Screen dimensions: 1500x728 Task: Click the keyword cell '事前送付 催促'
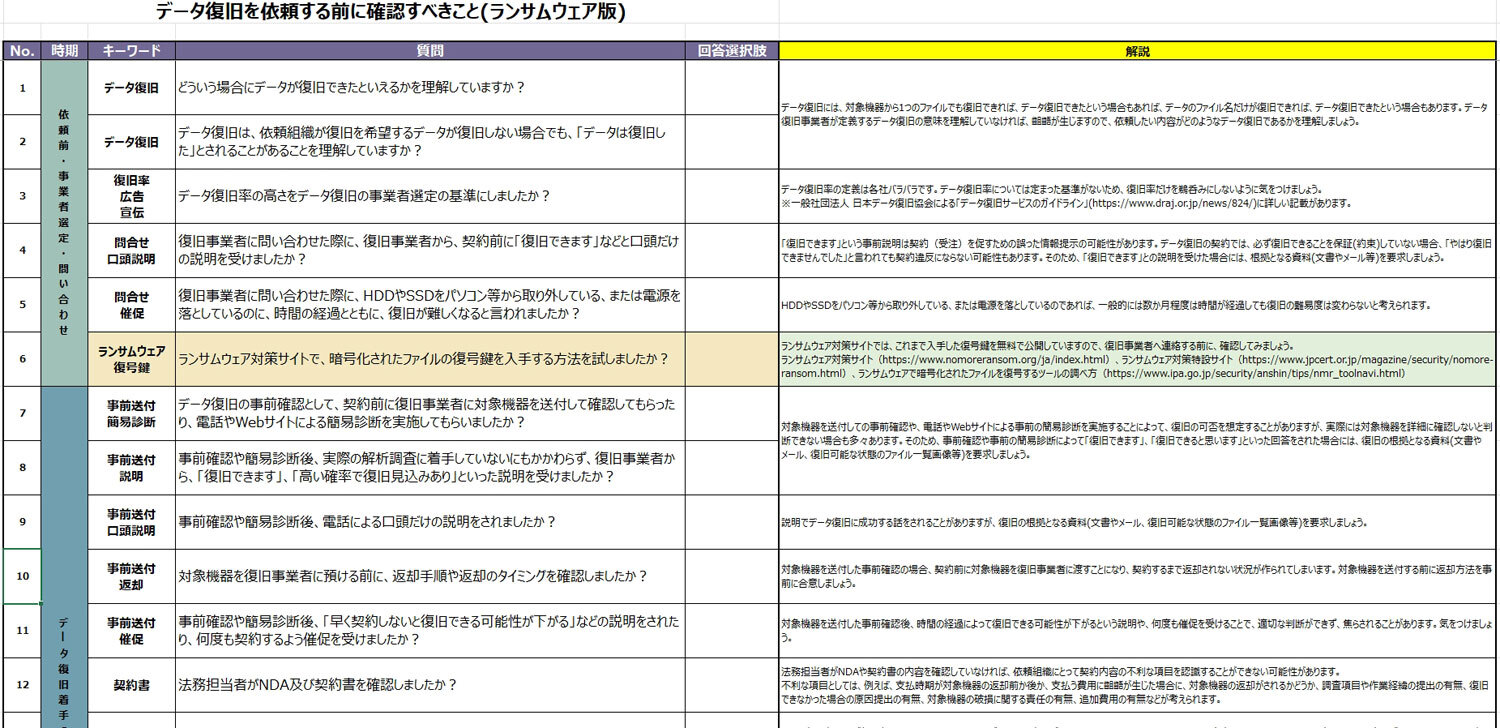coord(131,630)
